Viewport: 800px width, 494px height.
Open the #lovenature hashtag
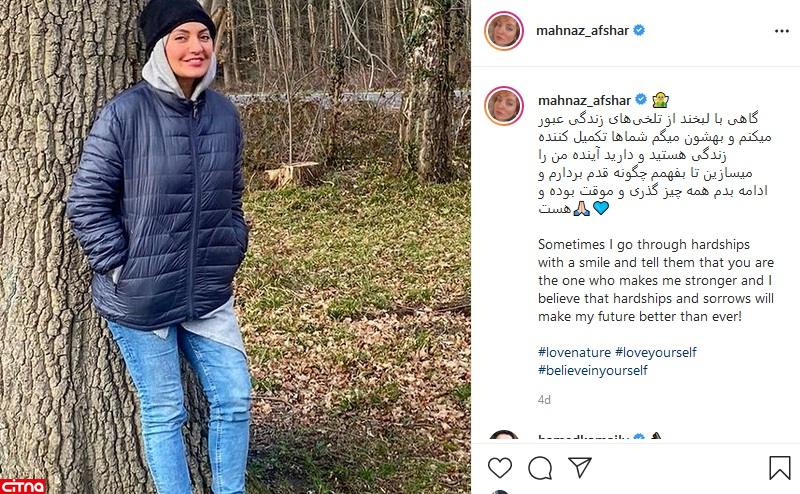(574, 352)
